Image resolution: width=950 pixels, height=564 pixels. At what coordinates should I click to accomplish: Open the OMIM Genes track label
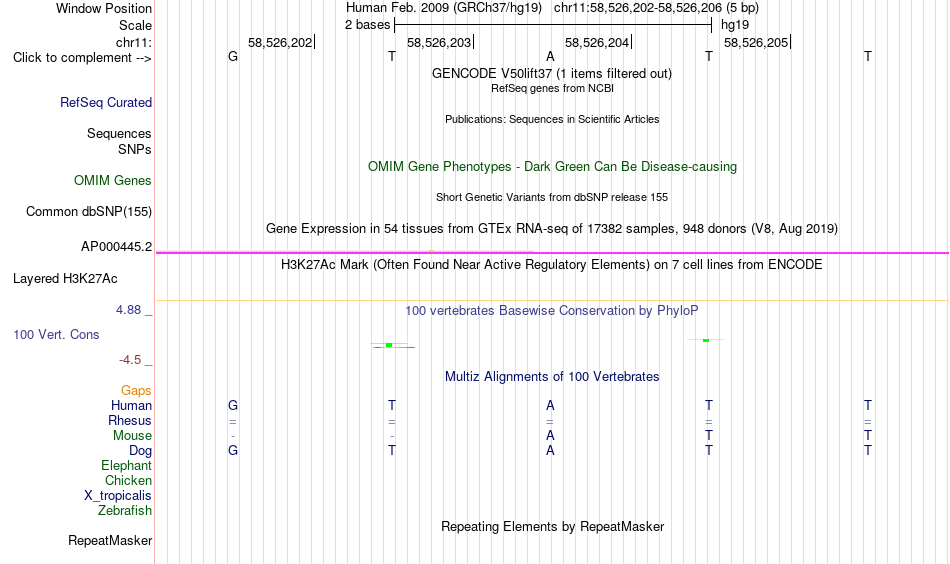coord(113,181)
